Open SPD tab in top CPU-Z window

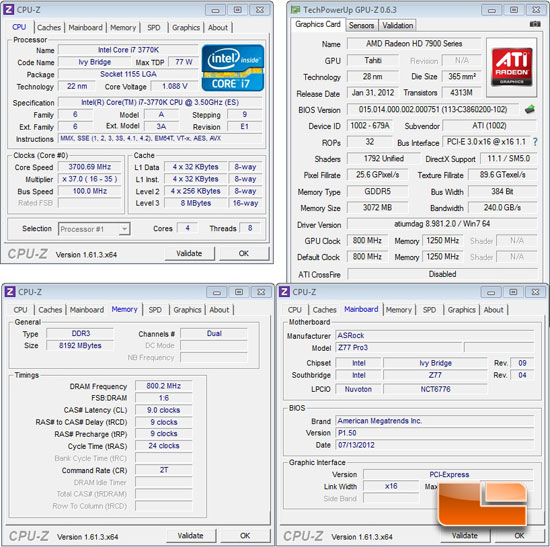click(154, 27)
